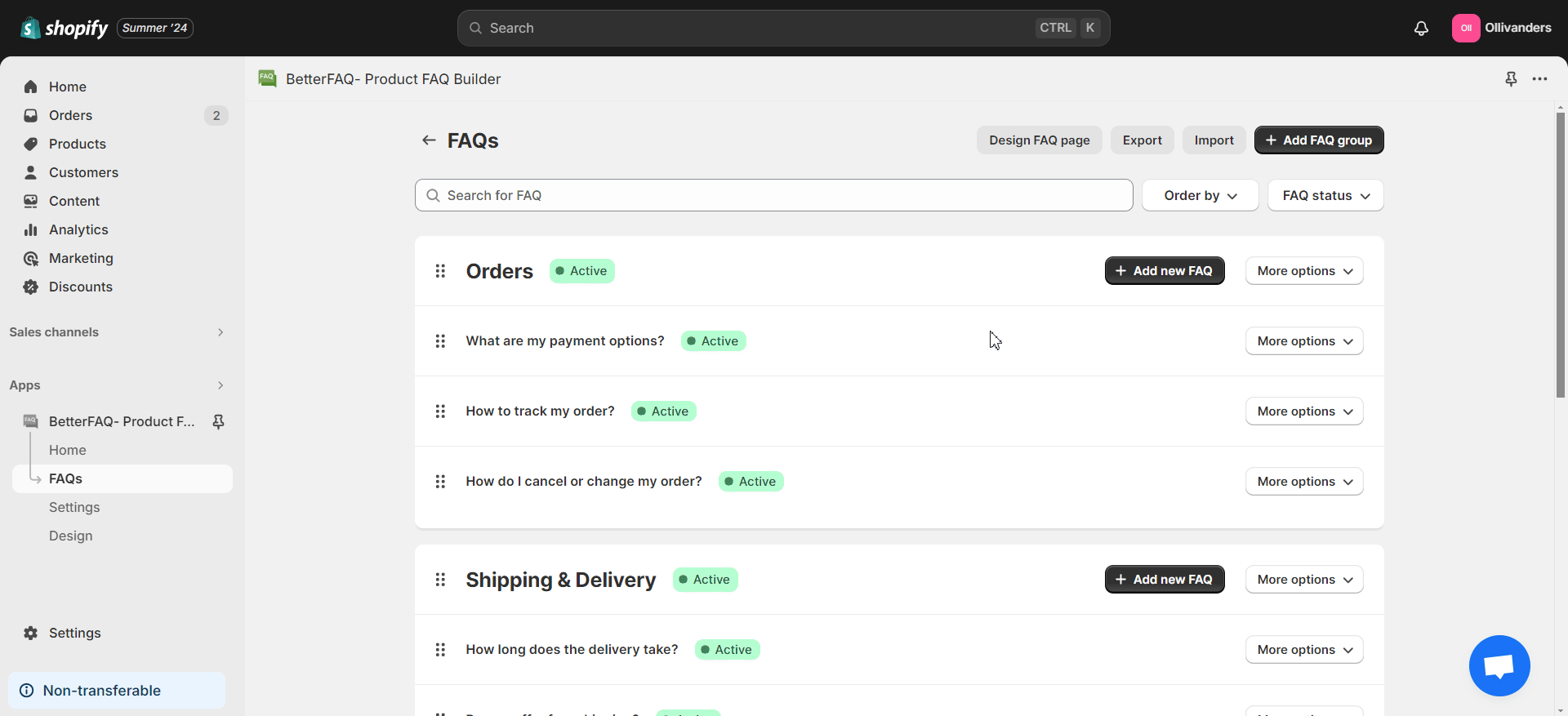This screenshot has width=1568, height=716.
Task: Click the Design FAQ page button
Action: point(1039,140)
